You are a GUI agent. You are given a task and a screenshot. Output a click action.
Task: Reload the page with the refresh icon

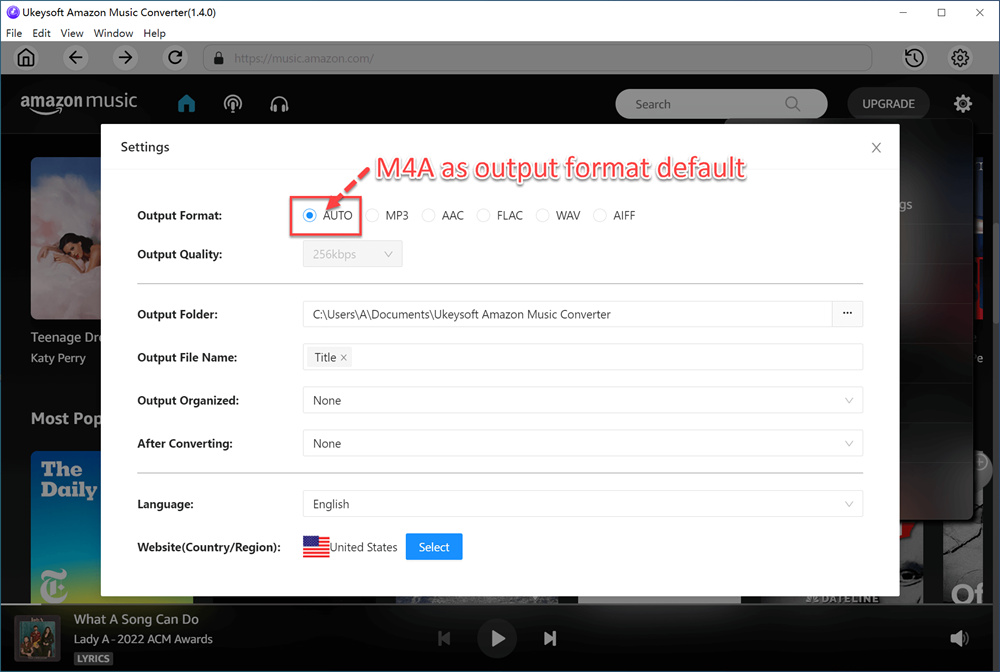[175, 58]
